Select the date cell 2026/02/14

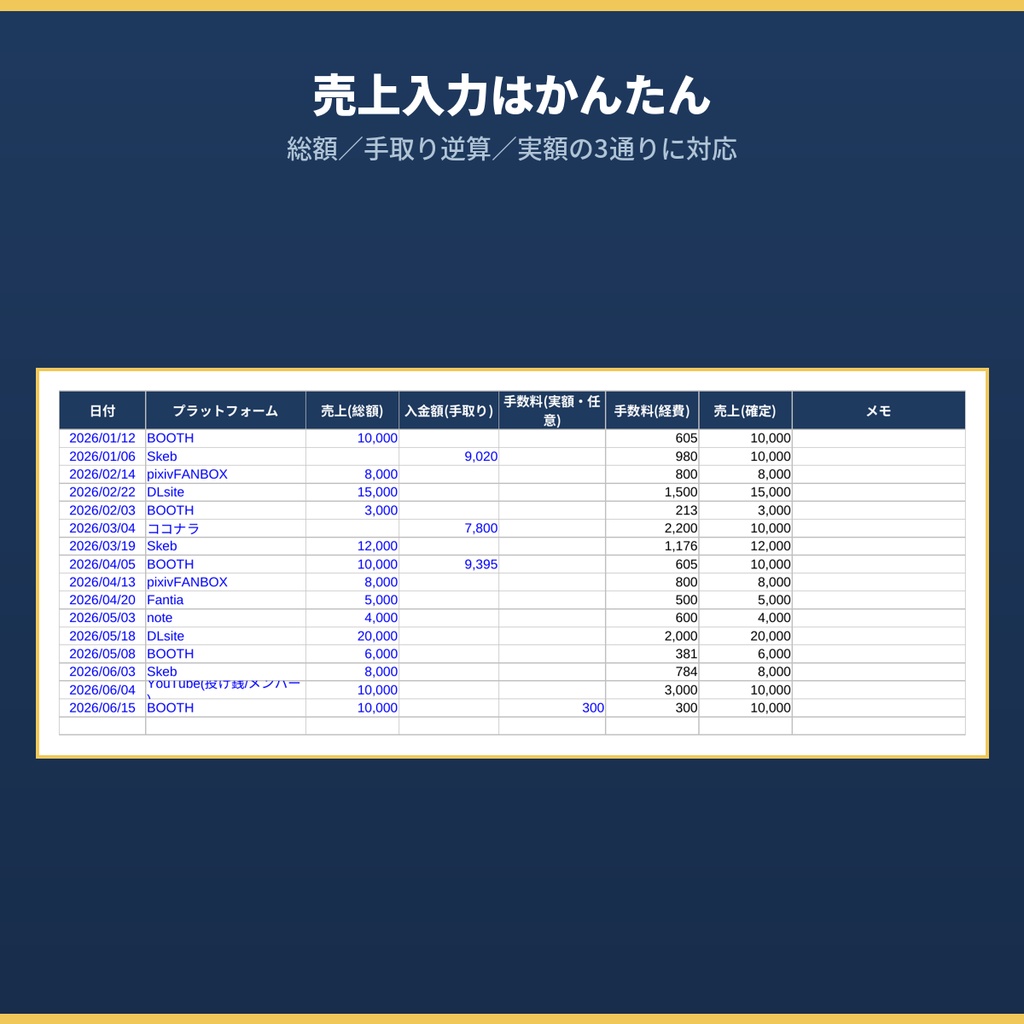tap(103, 474)
